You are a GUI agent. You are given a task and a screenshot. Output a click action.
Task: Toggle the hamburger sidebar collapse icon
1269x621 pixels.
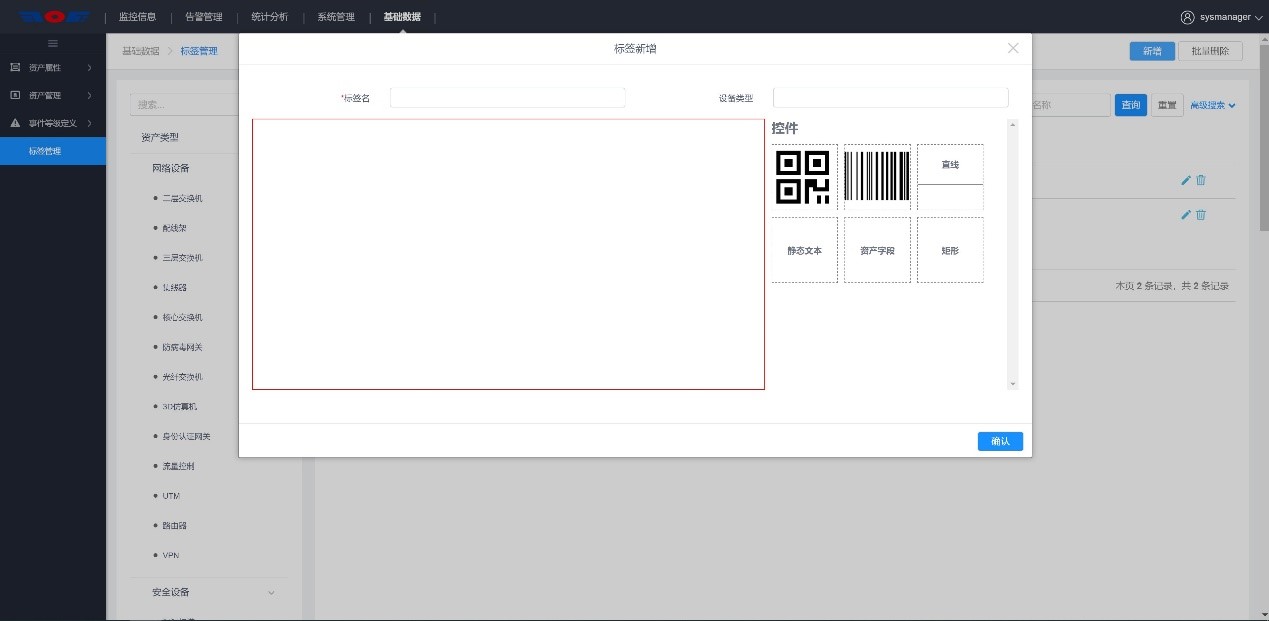53,43
